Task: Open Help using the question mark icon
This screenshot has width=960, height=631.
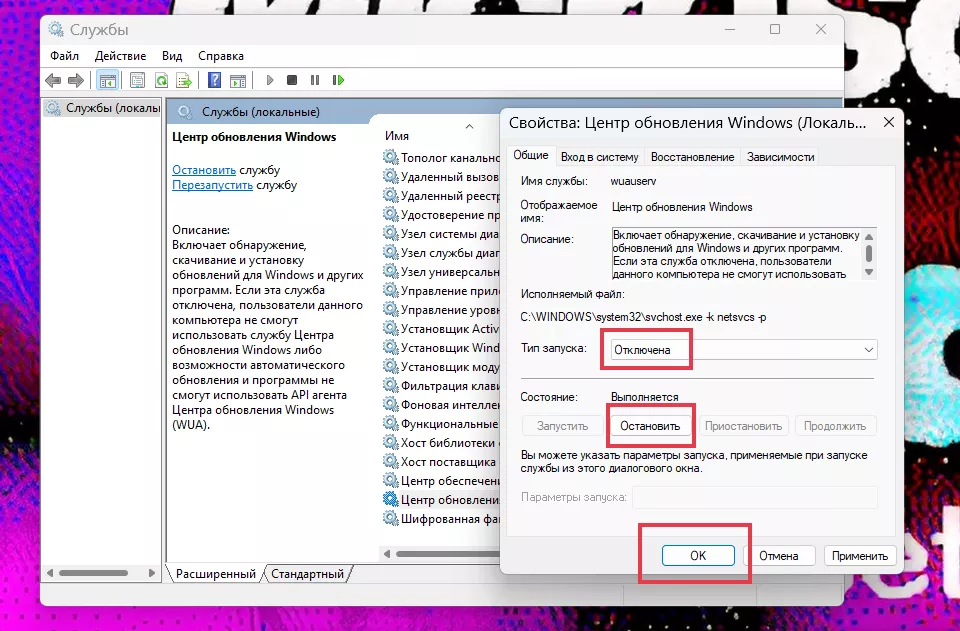Action: tap(216, 80)
